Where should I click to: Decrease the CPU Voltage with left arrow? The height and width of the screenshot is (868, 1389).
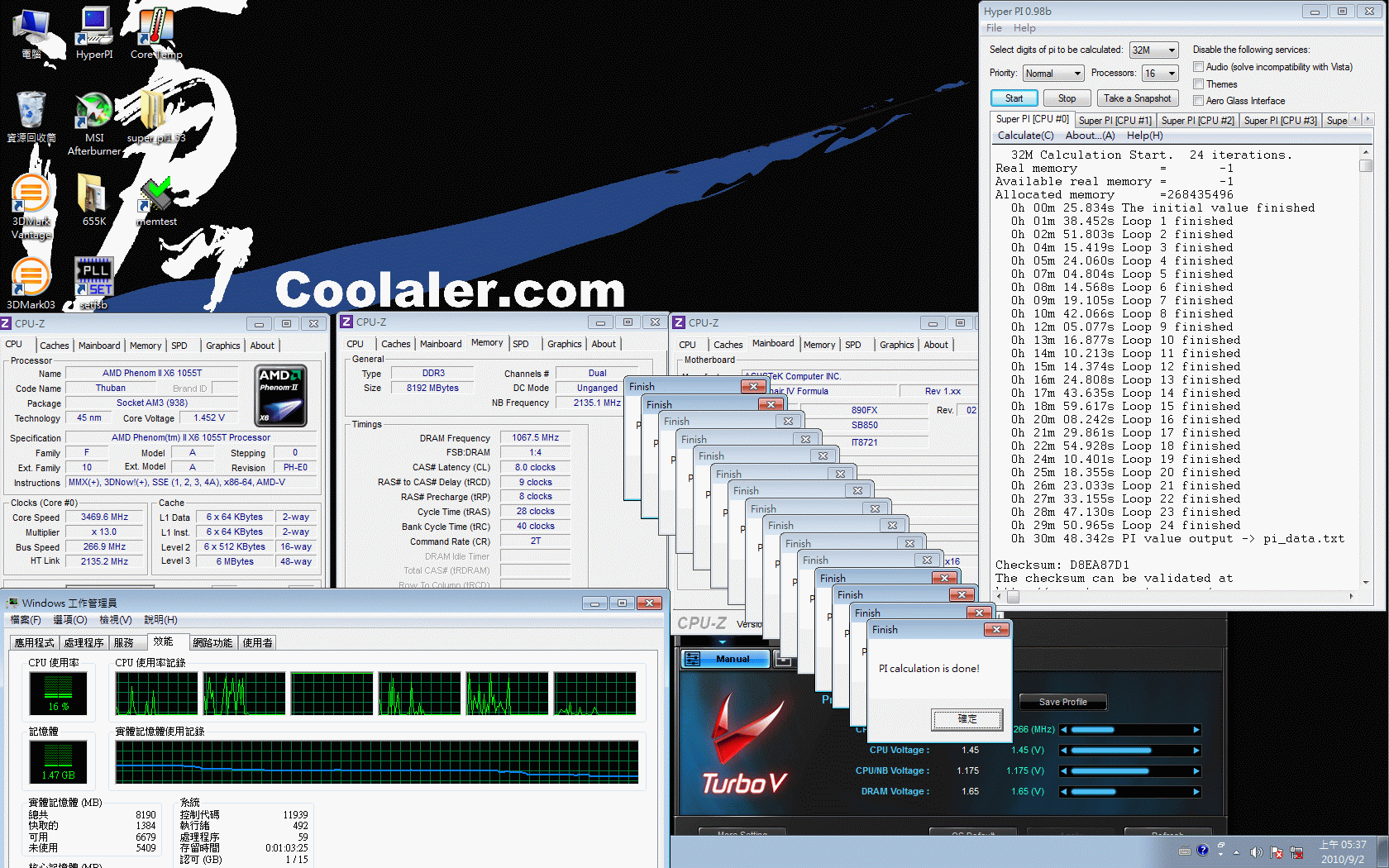(1064, 751)
